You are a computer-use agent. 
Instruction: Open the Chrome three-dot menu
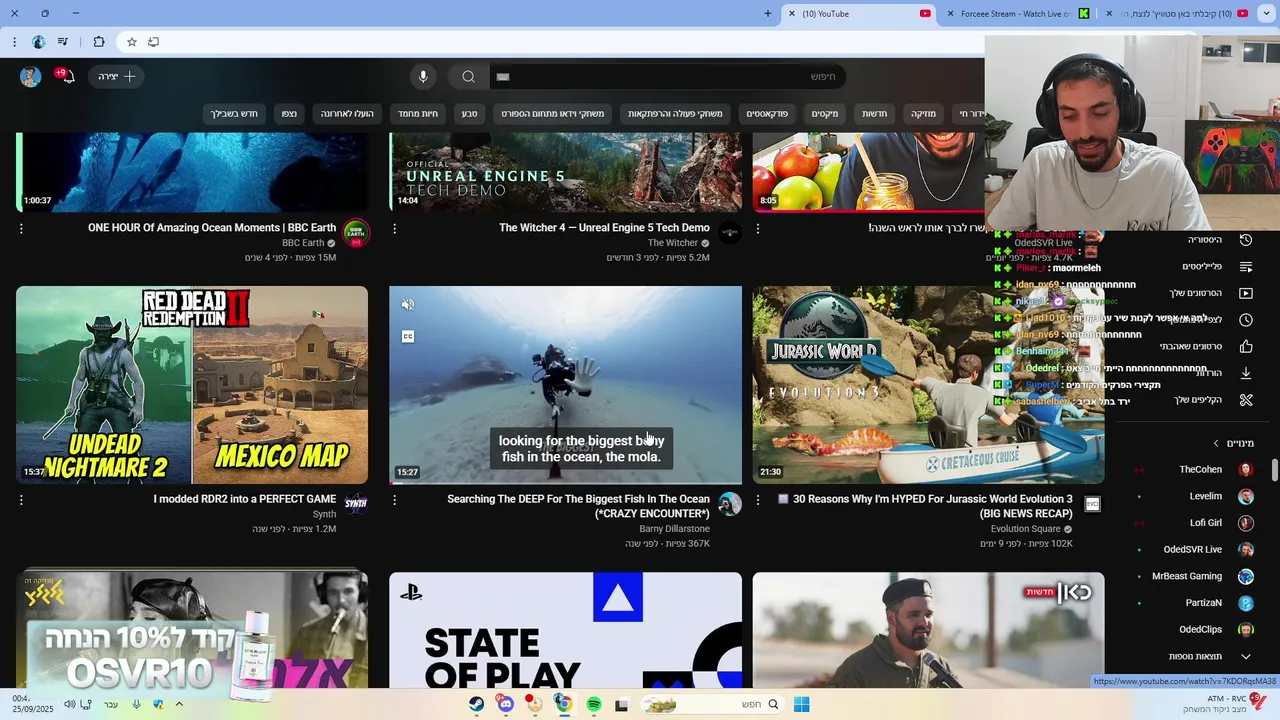[14, 42]
